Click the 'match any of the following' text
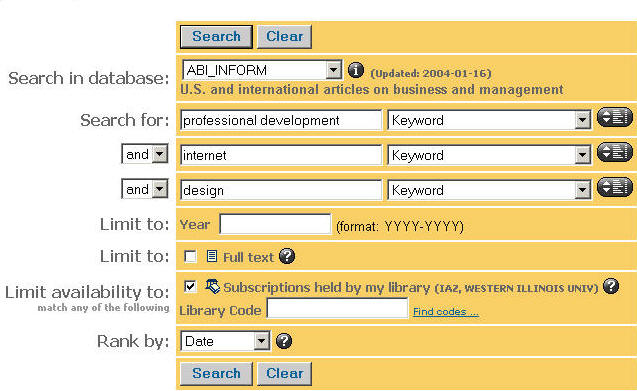Screen dimensions: 637x391 103,307
